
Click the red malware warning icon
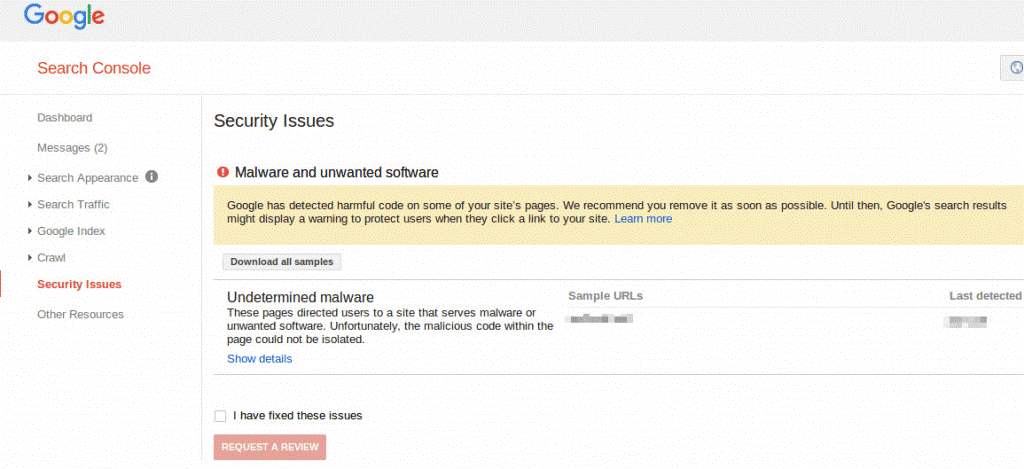pos(223,172)
